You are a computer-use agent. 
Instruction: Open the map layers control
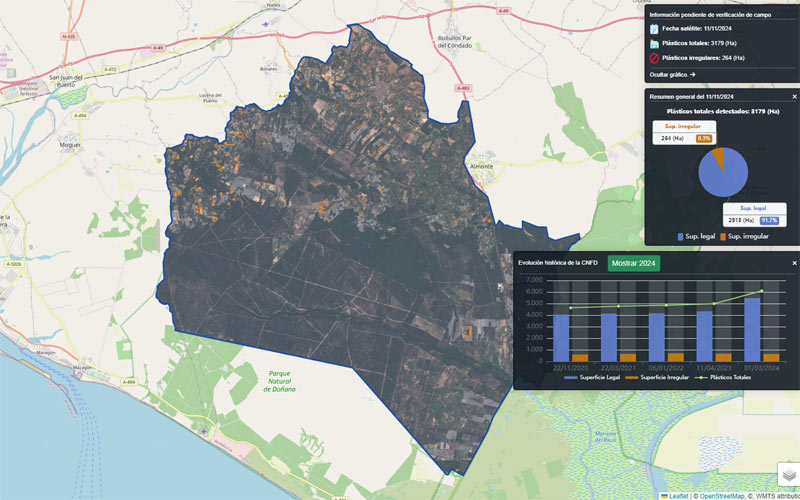point(788,473)
